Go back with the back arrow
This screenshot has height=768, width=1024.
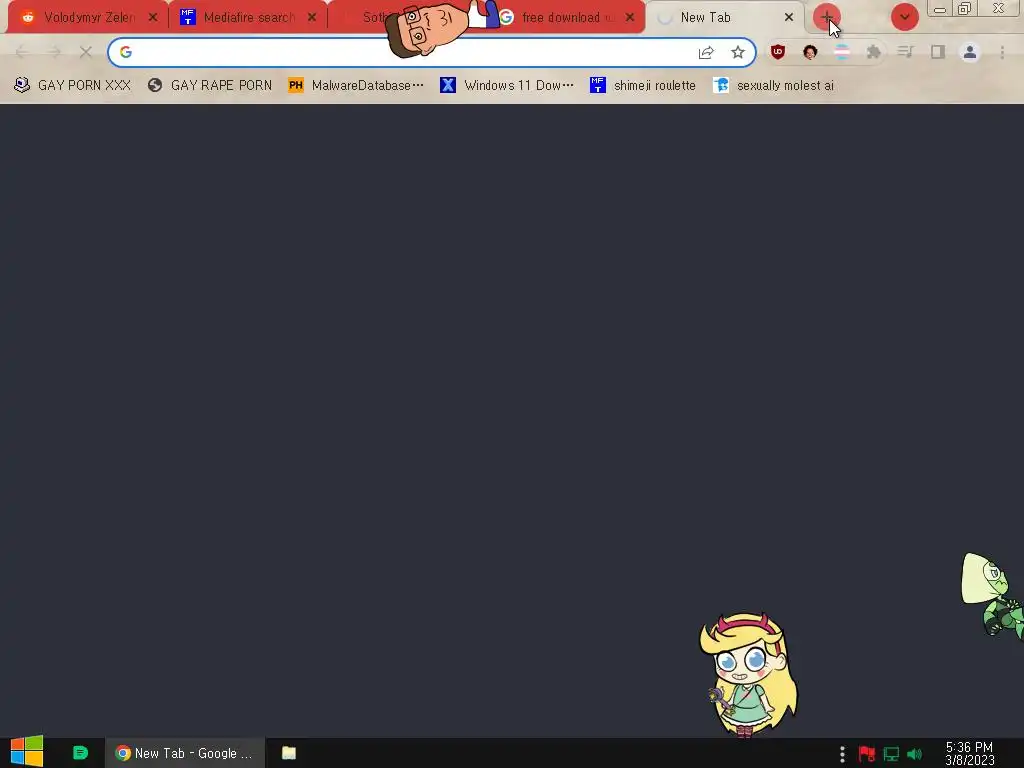point(22,52)
